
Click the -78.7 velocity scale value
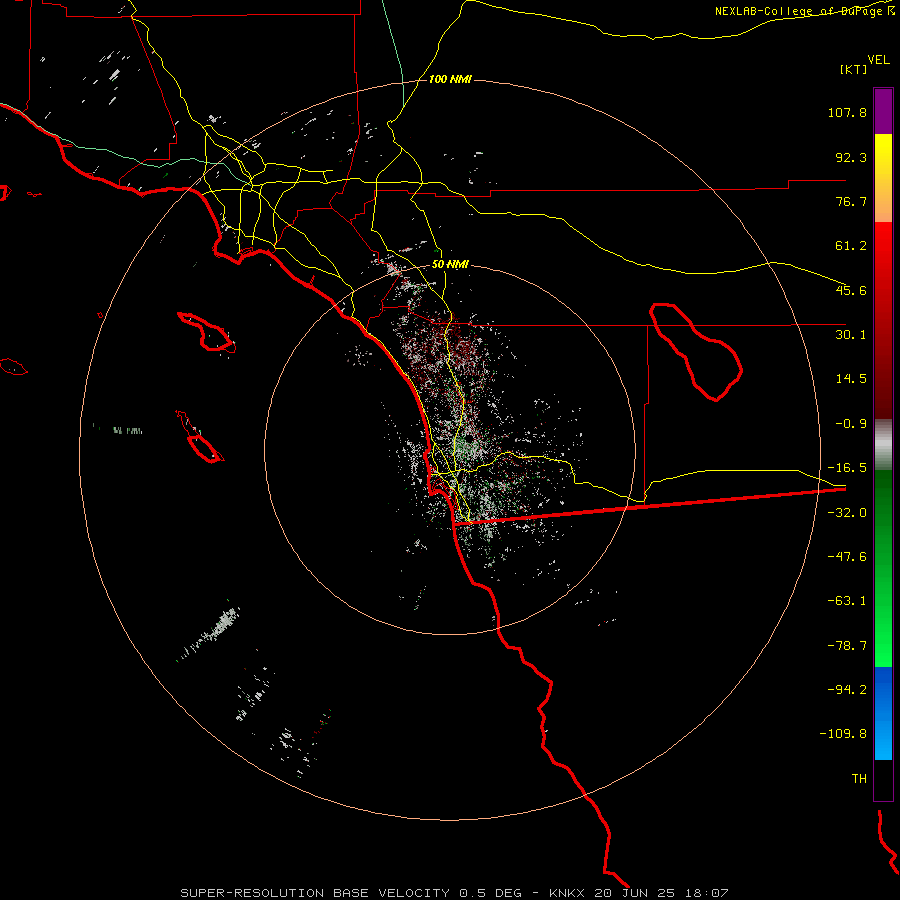(847, 646)
